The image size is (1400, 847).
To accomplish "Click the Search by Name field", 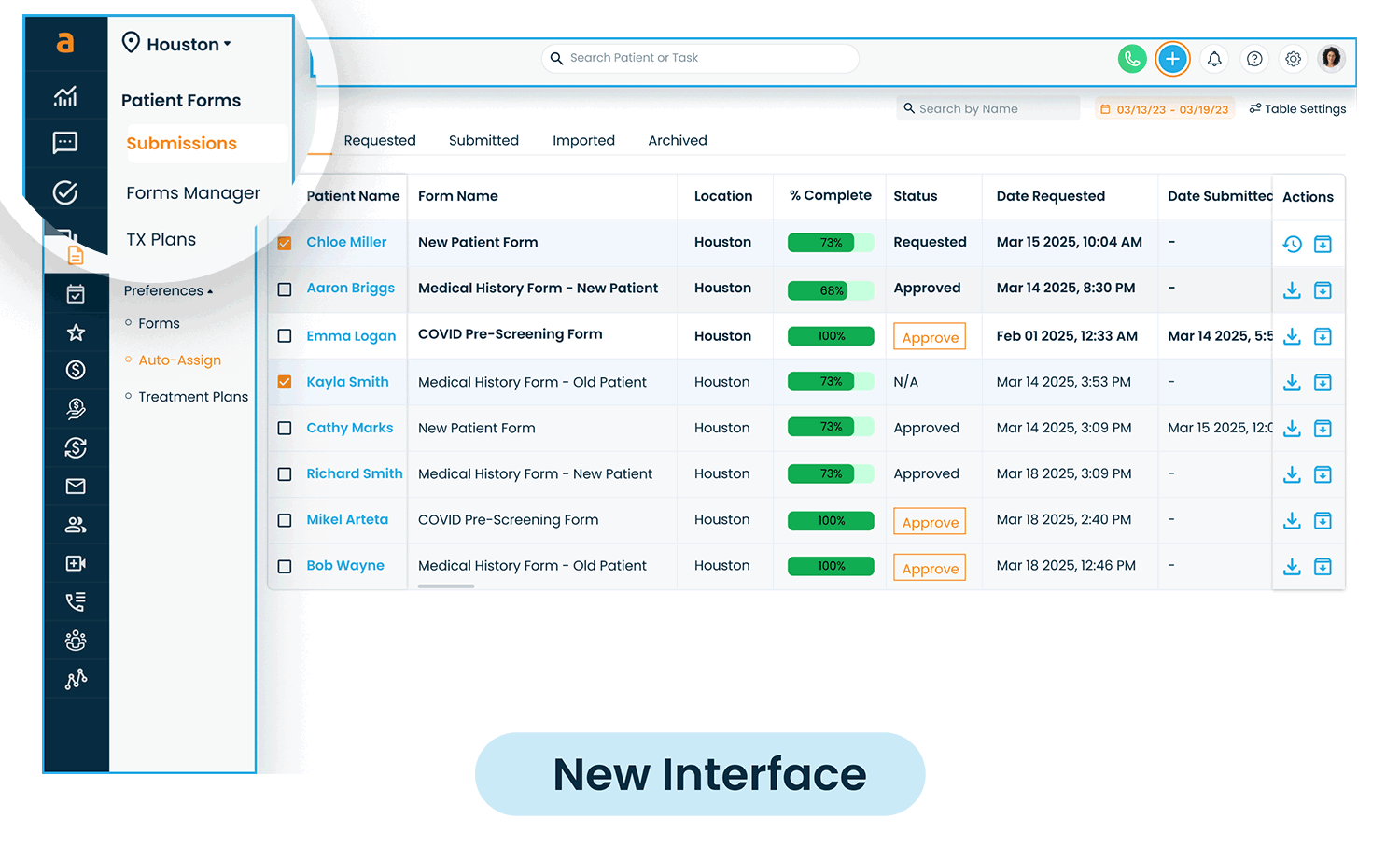I will pos(989,109).
